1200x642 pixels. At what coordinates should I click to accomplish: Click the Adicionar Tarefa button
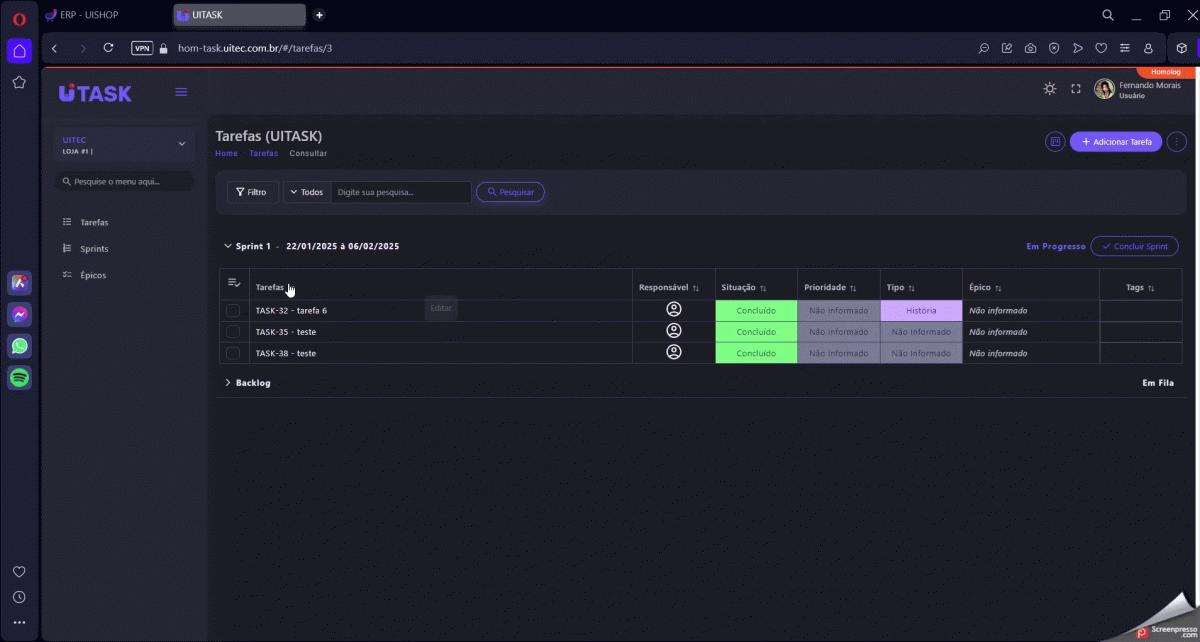pos(1115,142)
